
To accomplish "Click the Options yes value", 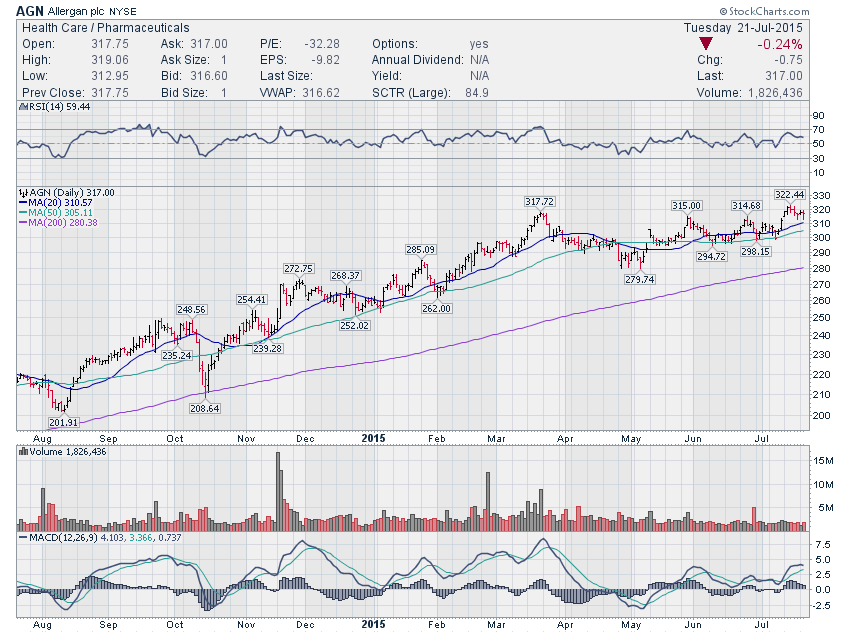I will tap(479, 44).
